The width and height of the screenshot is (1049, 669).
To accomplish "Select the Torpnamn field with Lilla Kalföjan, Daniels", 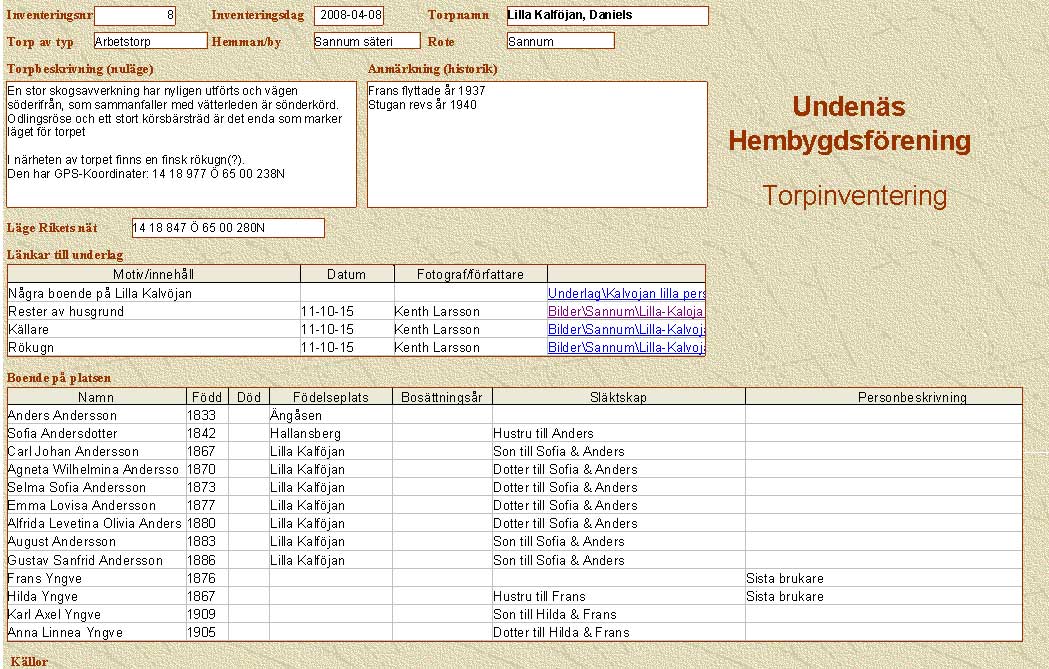I will tap(607, 16).
